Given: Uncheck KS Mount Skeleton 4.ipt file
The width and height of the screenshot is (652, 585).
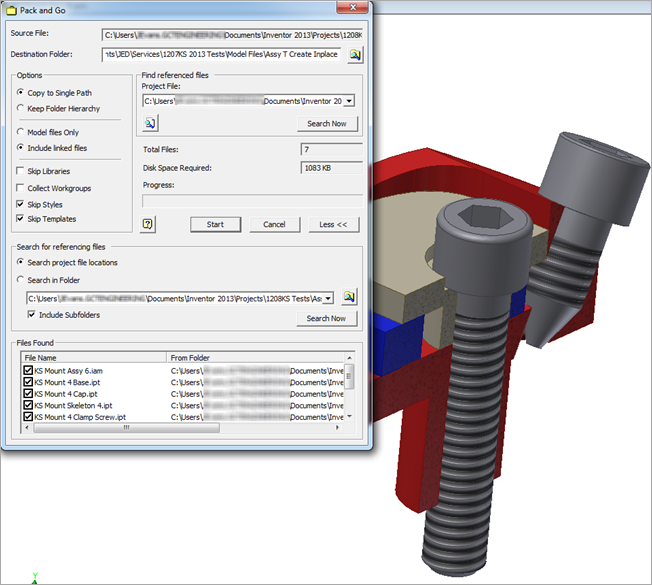Looking at the screenshot, I should (28, 405).
